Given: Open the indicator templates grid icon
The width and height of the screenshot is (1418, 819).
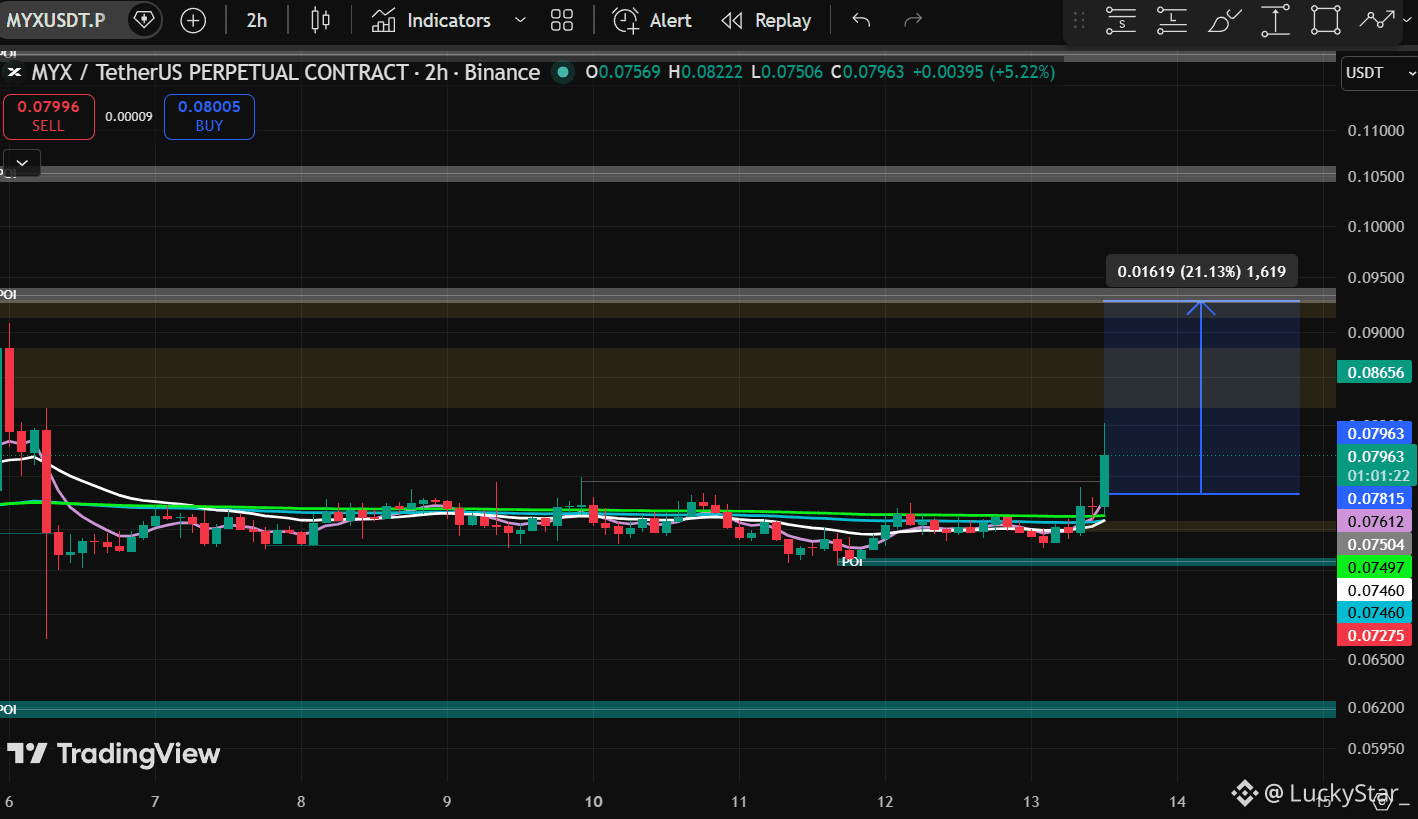Looking at the screenshot, I should tap(562, 20).
